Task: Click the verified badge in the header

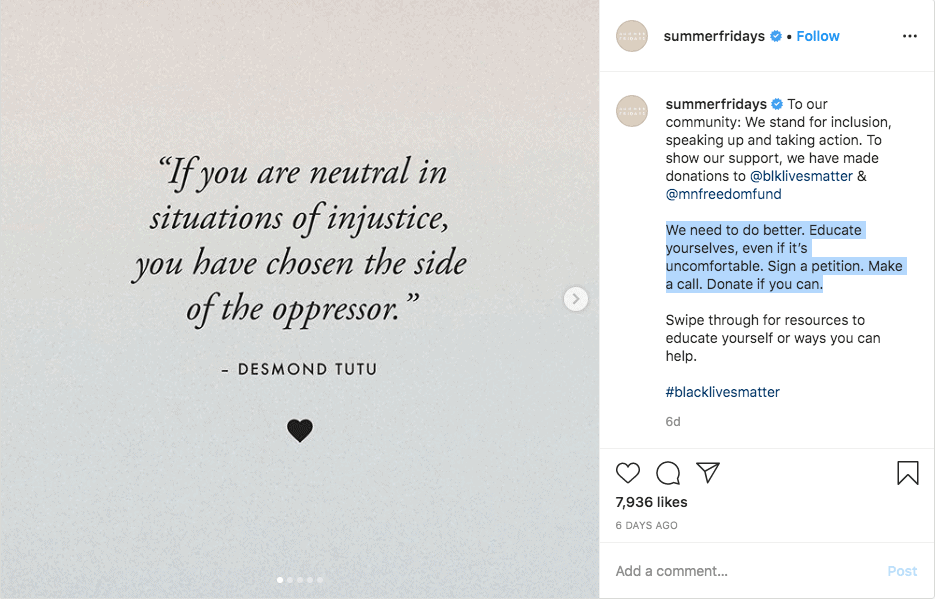Action: [x=776, y=36]
